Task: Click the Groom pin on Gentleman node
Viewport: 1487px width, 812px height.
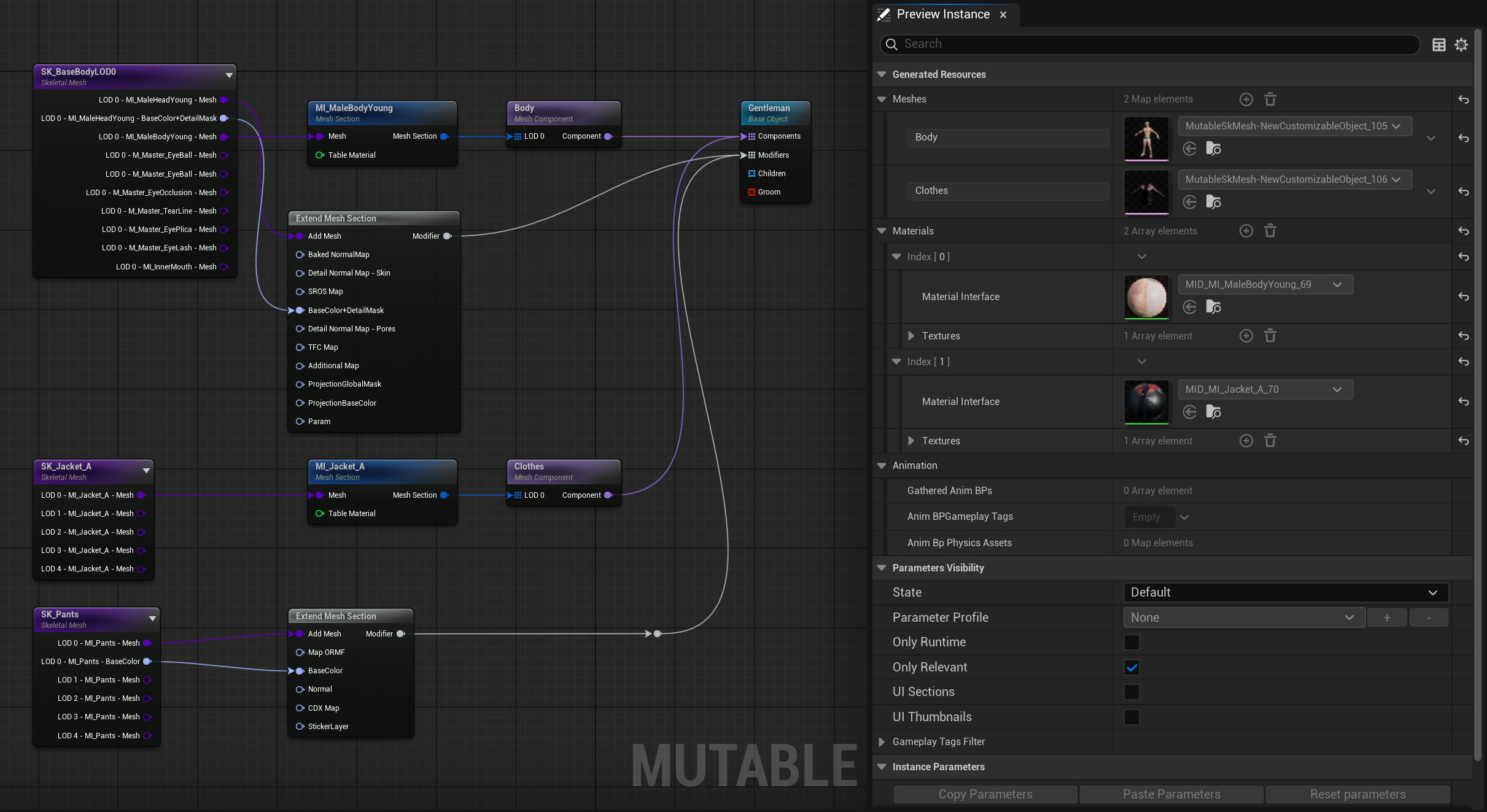Action: (x=751, y=192)
